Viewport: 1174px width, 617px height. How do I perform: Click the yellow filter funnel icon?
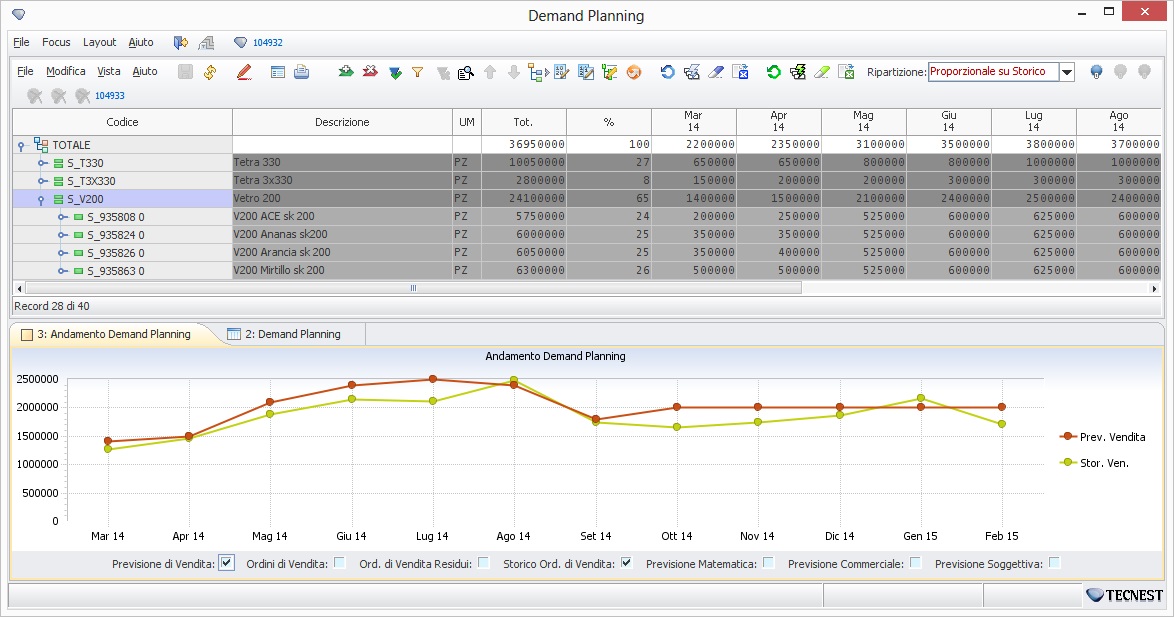pyautogui.click(x=418, y=73)
